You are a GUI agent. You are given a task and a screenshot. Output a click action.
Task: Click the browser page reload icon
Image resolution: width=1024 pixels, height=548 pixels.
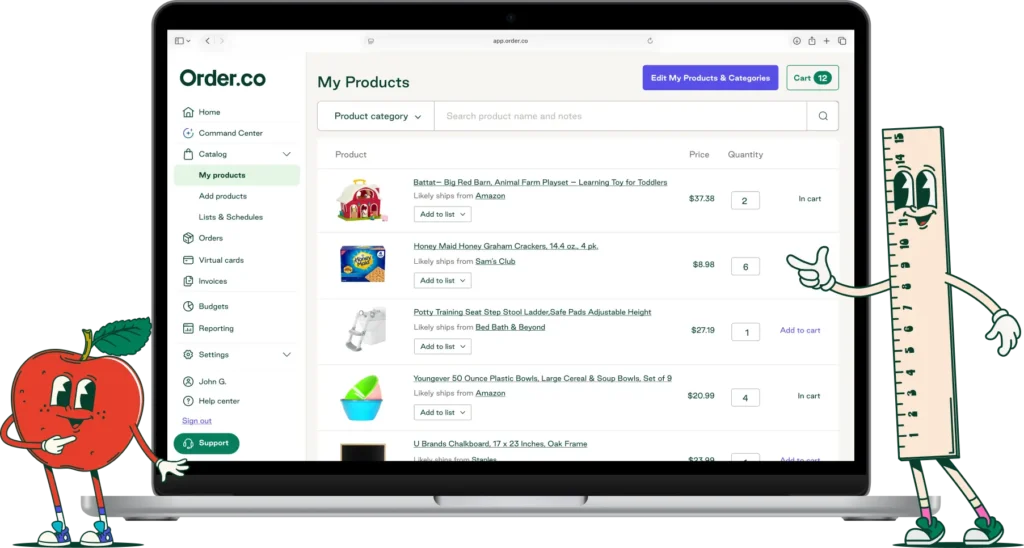(650, 40)
